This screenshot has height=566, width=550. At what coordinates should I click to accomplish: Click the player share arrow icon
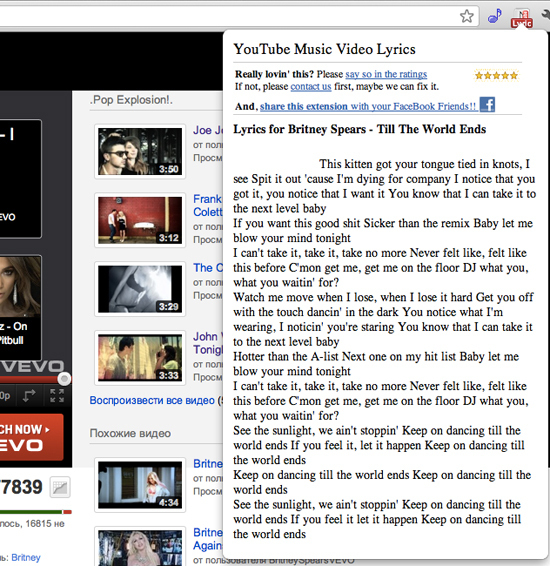point(29,396)
